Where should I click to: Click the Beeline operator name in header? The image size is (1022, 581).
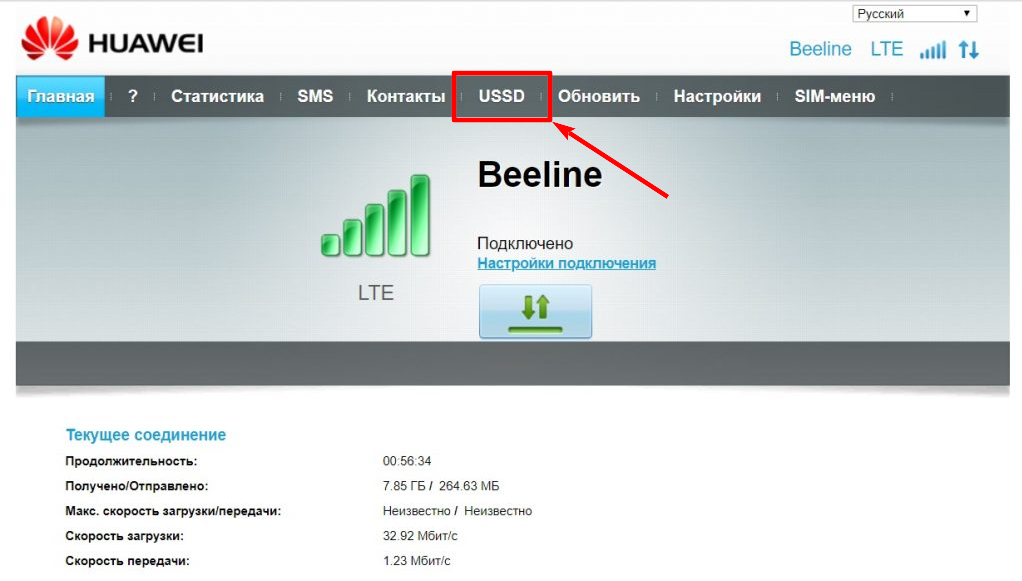820,49
